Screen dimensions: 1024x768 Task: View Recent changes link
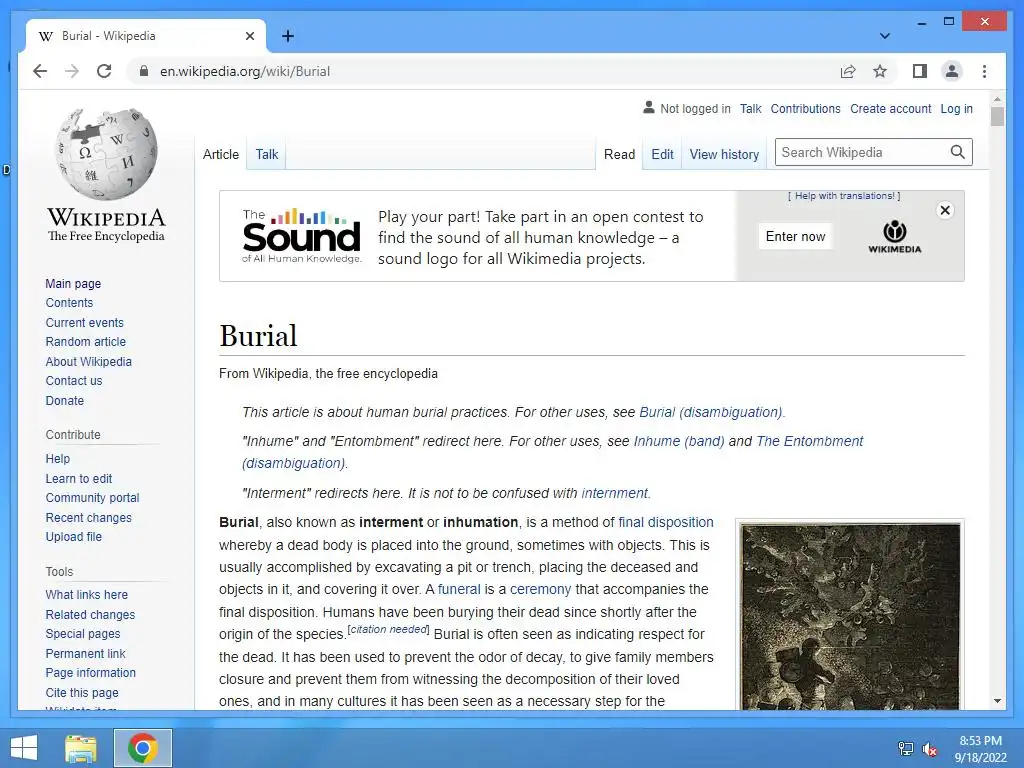point(88,518)
